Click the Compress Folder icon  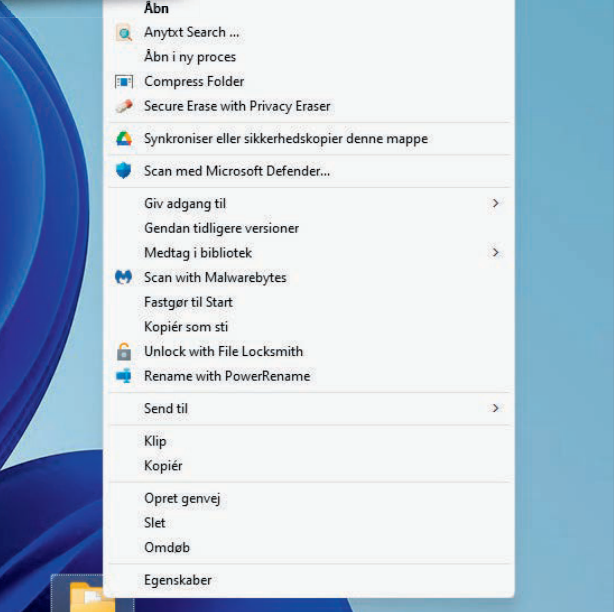(x=124, y=82)
